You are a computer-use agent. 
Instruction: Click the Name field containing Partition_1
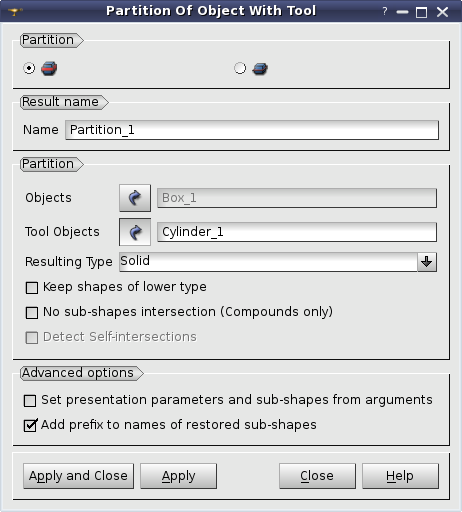(x=252, y=130)
